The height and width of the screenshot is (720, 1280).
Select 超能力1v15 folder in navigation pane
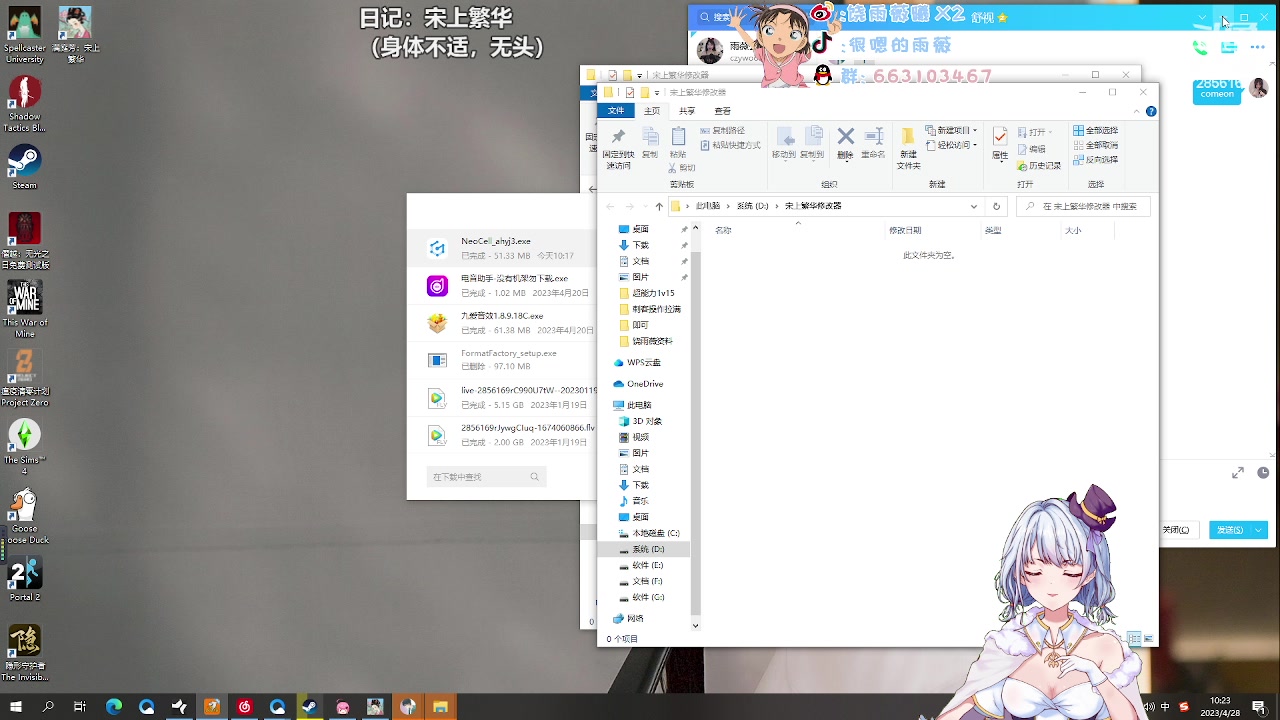[646, 293]
